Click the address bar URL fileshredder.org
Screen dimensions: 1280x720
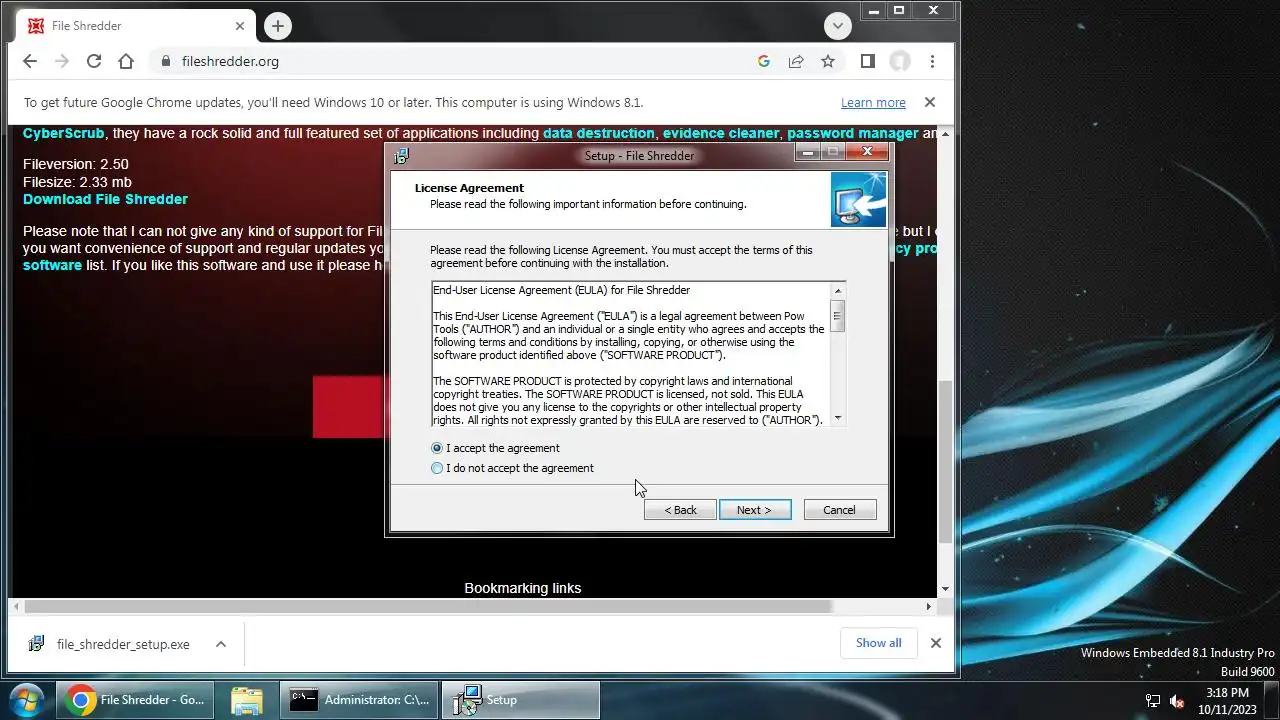coord(230,61)
